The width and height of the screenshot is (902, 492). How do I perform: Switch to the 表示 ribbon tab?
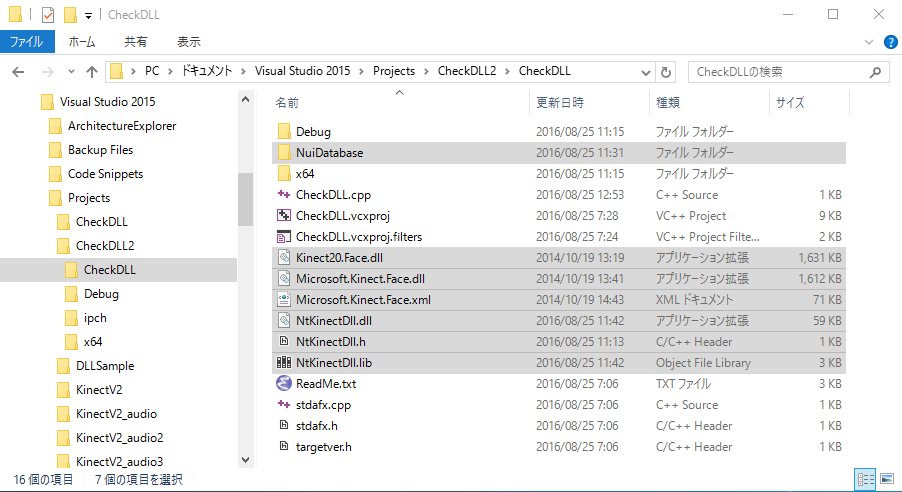188,42
